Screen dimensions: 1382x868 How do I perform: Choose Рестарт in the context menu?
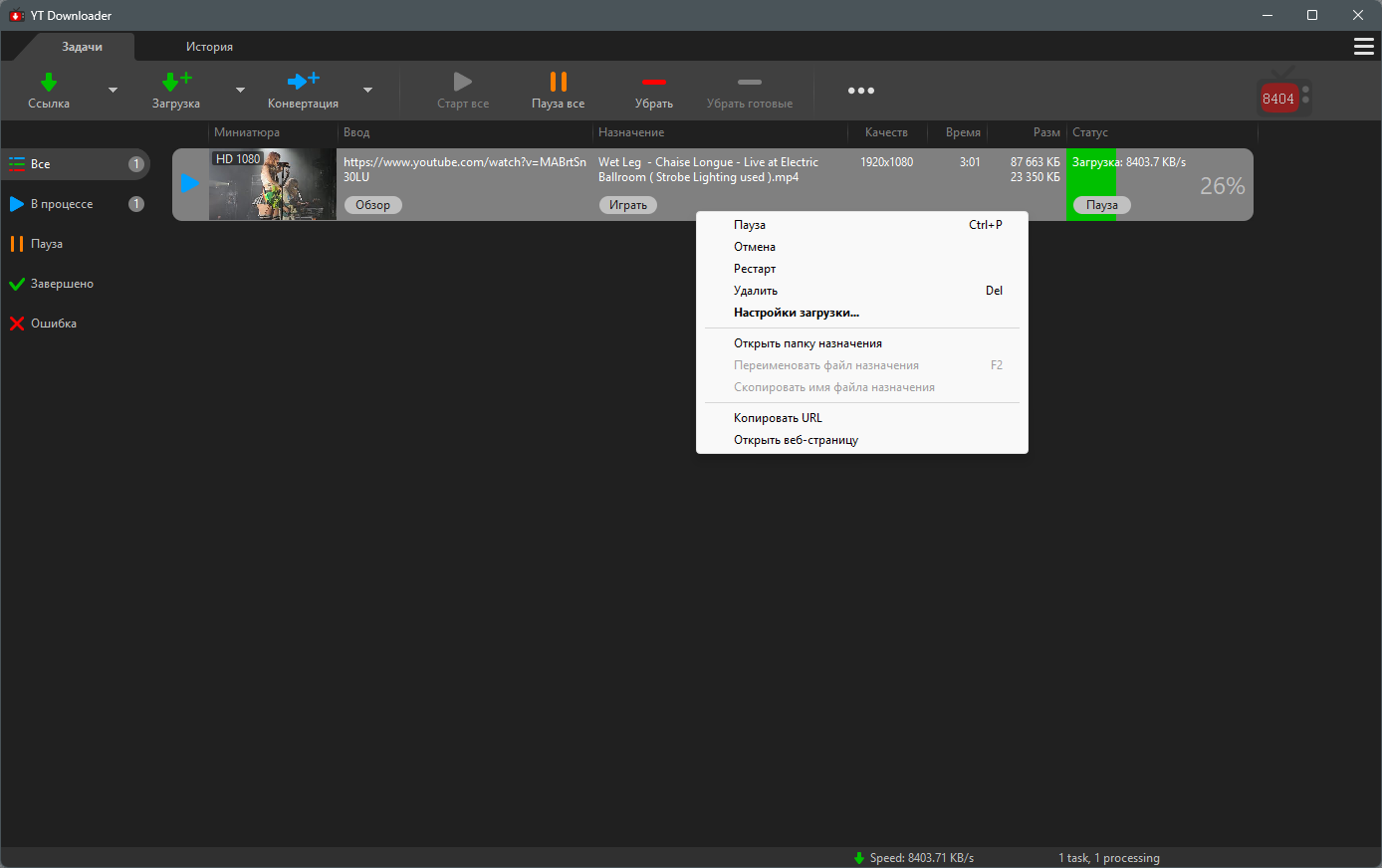click(x=862, y=269)
